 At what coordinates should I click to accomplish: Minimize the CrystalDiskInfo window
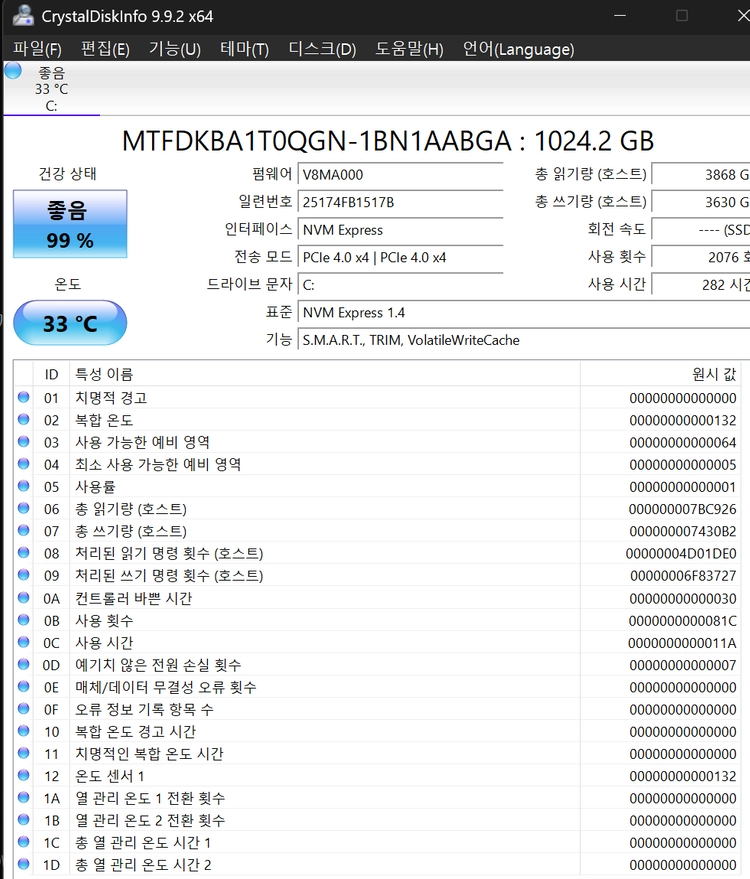point(620,16)
